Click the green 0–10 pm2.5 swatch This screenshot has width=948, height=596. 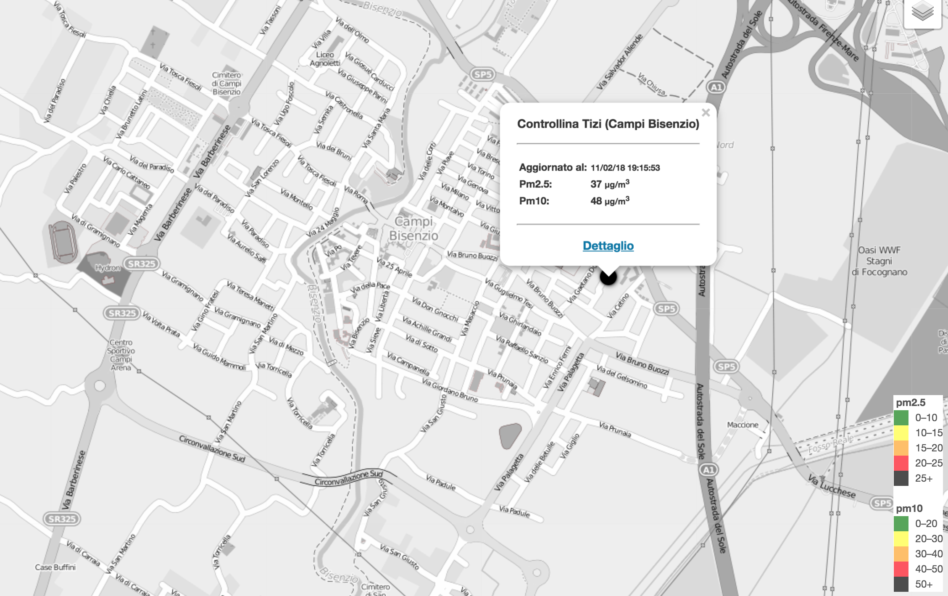(x=901, y=418)
